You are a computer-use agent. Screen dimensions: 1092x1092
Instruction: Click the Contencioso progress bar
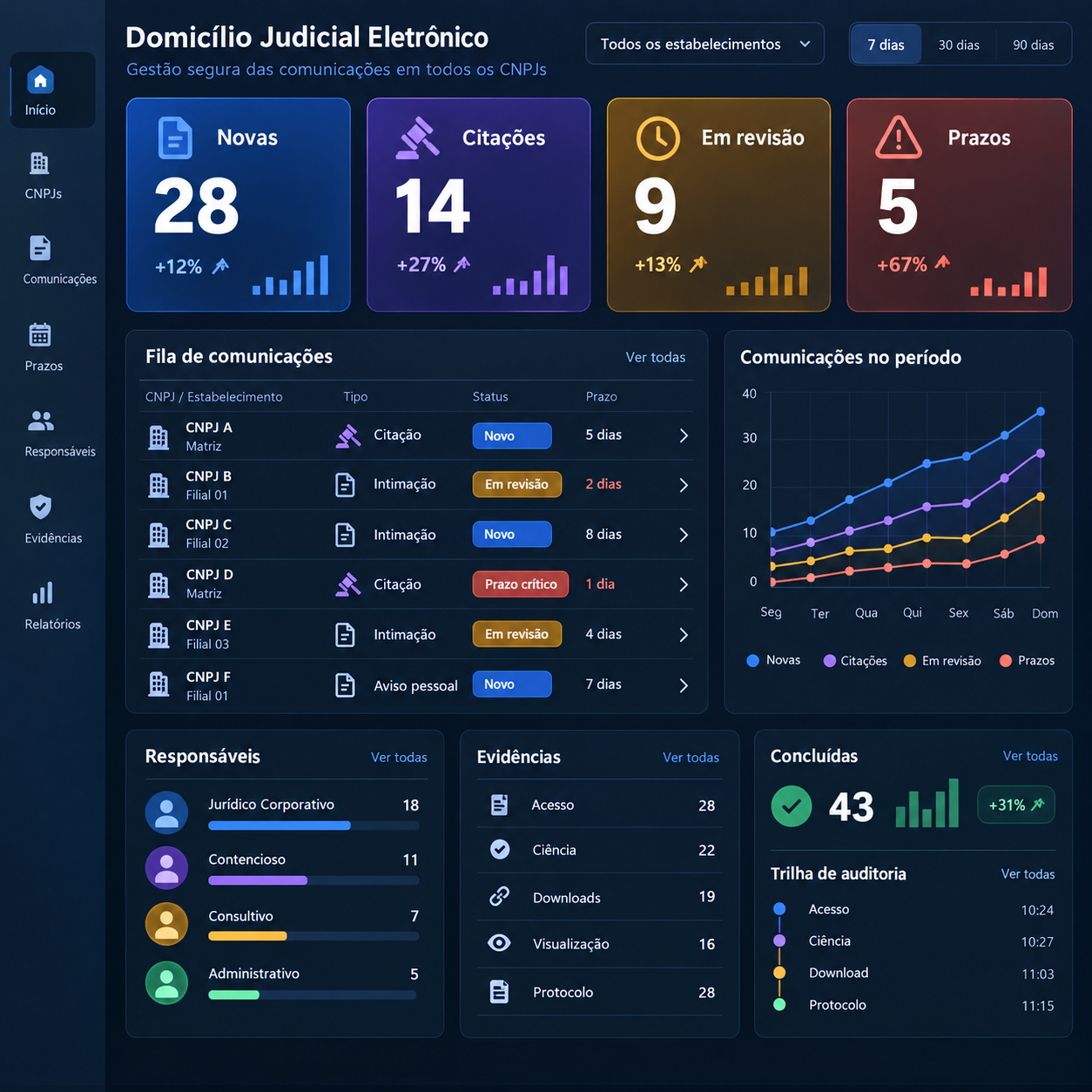pyautogui.click(x=313, y=880)
